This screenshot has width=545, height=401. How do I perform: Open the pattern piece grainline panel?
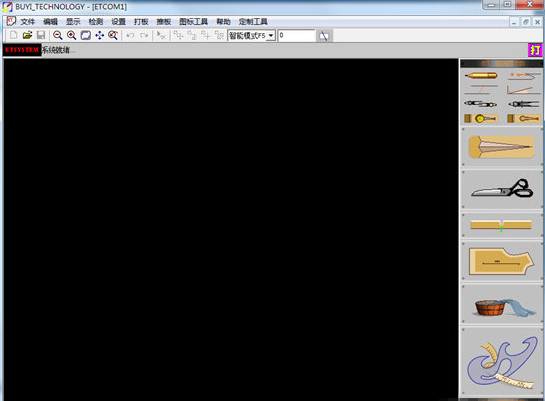(x=501, y=261)
